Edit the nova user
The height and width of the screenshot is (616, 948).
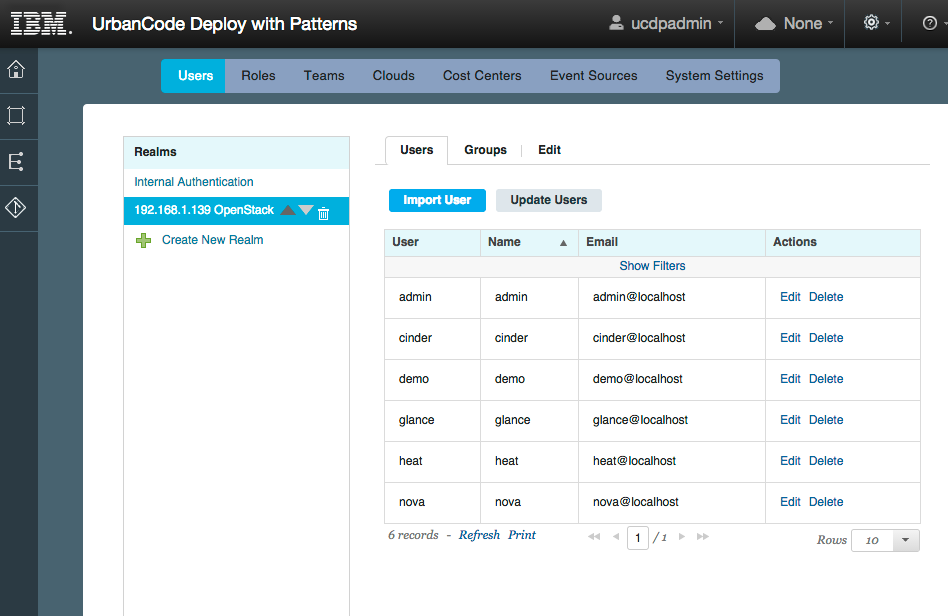(790, 502)
